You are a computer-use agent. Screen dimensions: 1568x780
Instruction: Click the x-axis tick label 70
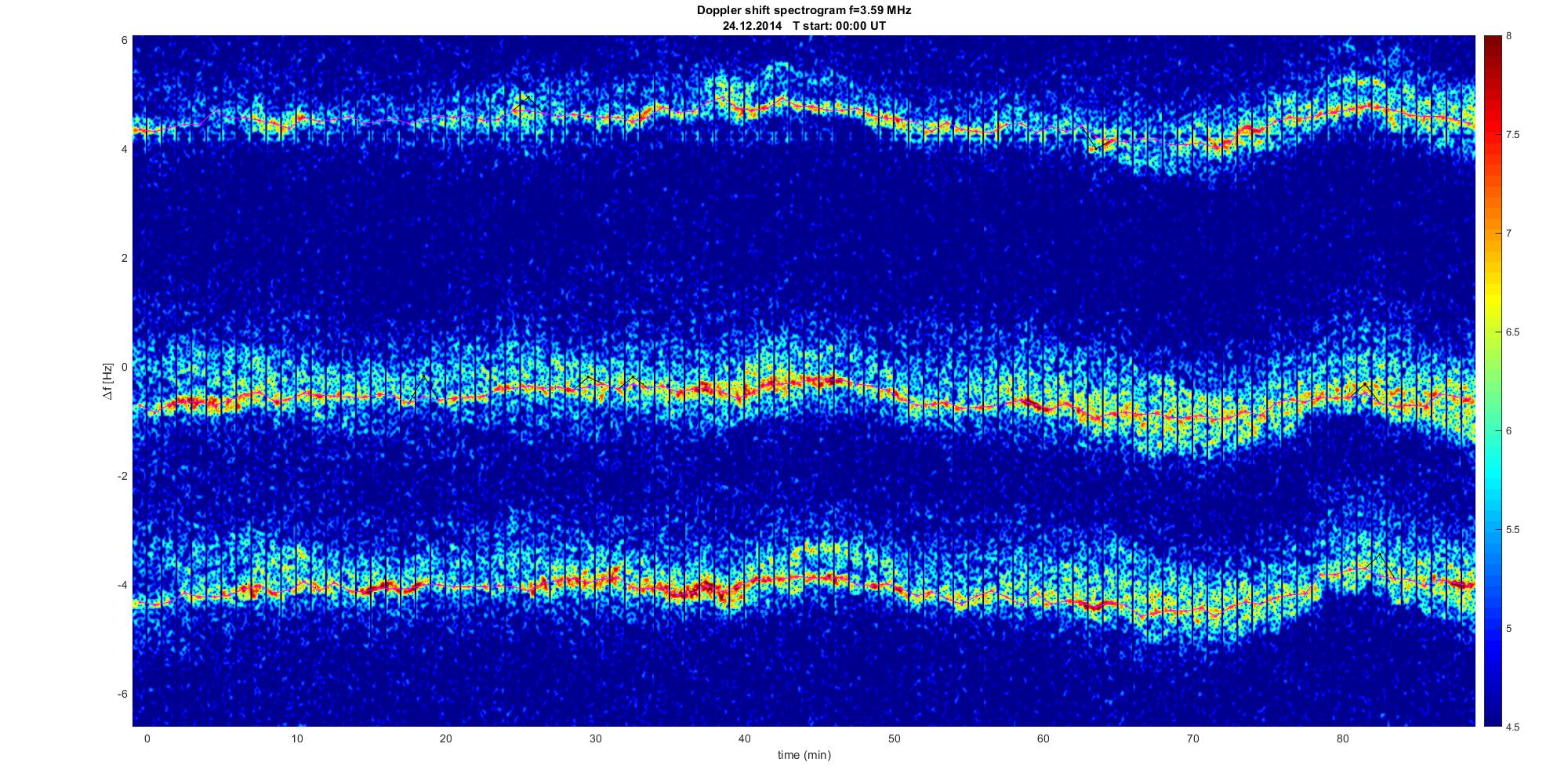tap(1192, 738)
